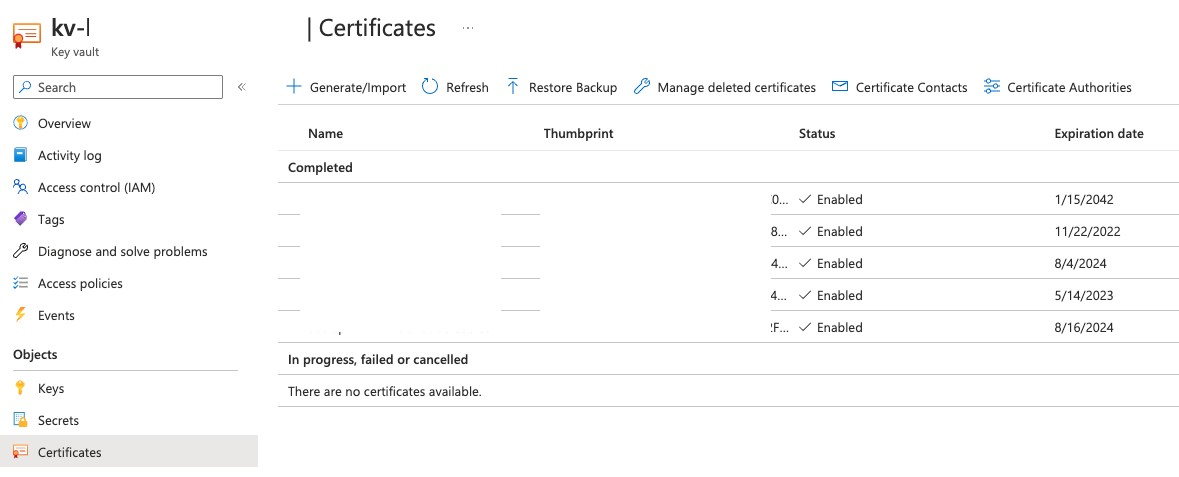Viewport: 1179px width, 477px height.
Task: Click the Expiration date column header
Action: 1099,134
